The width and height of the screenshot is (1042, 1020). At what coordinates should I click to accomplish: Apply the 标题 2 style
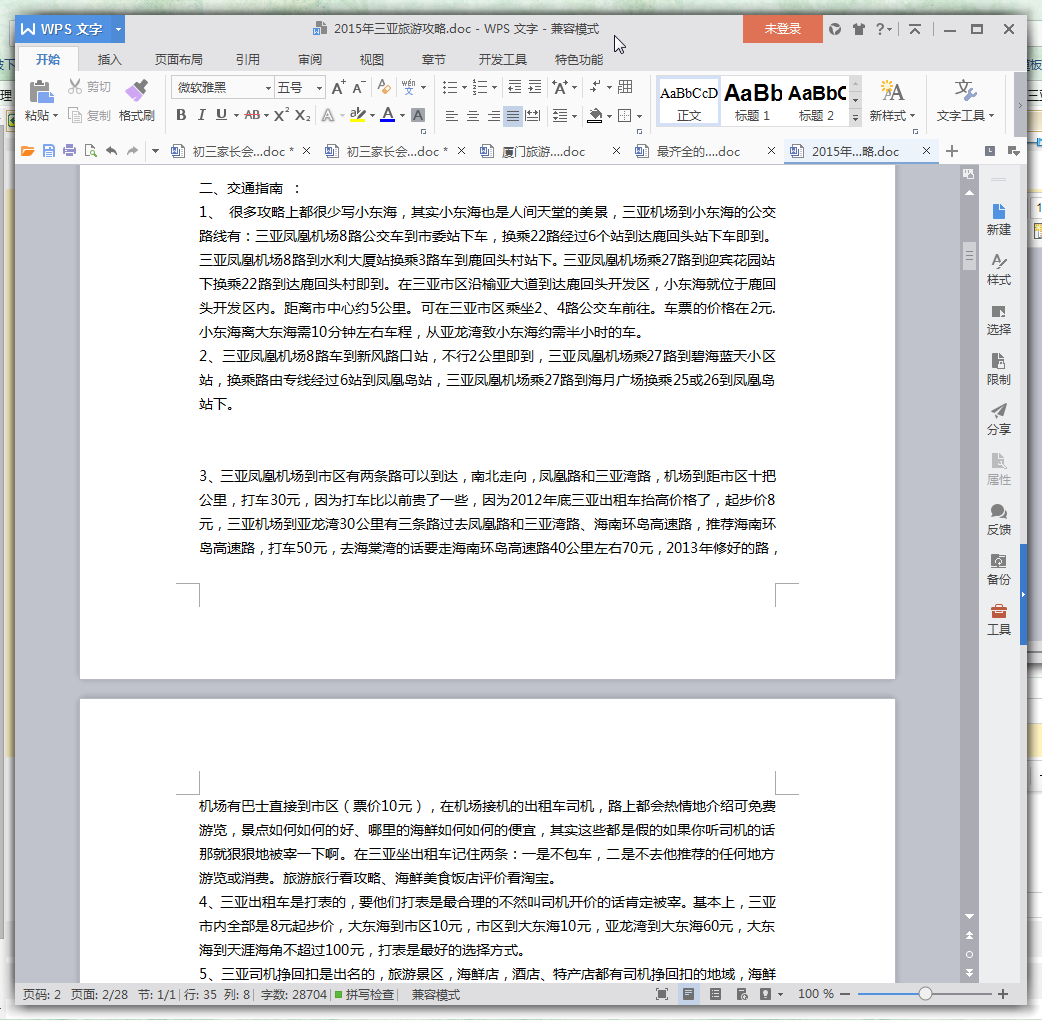[x=816, y=101]
